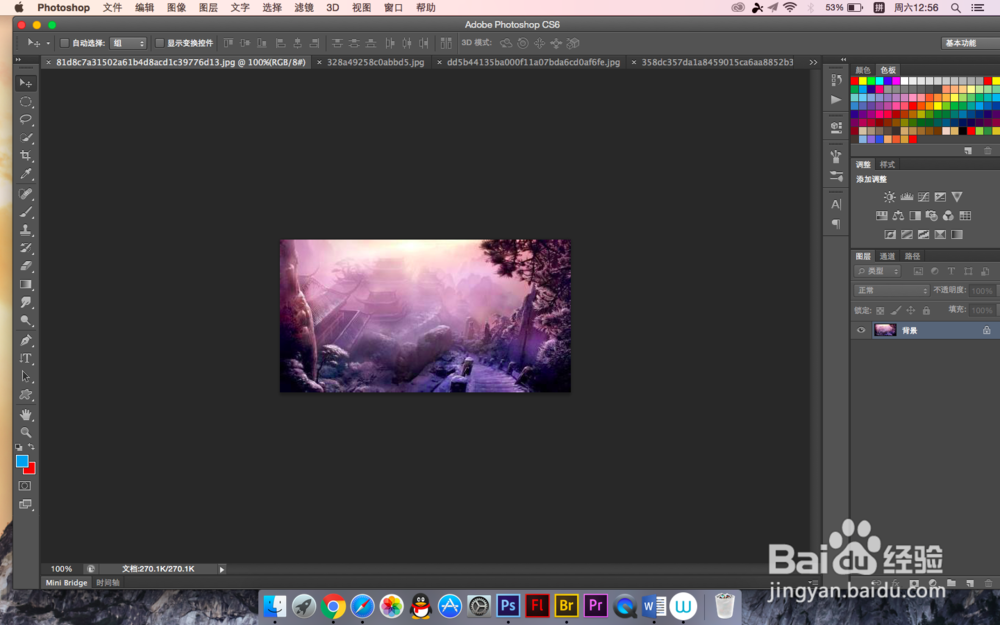Viewport: 1000px width, 625px height.
Task: Choose the yellow swatch in 色板
Action: [x=862, y=81]
